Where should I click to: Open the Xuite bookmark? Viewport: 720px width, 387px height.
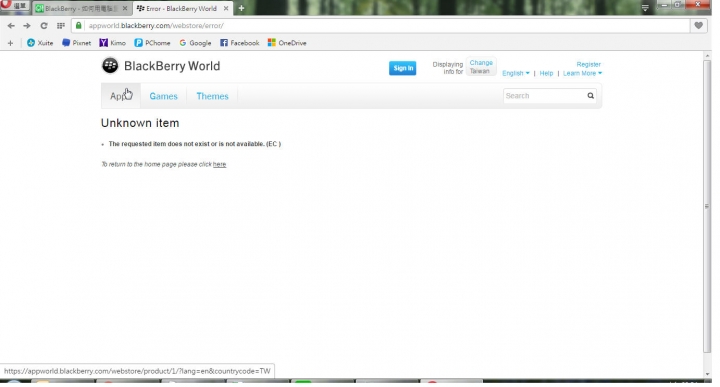[40, 43]
